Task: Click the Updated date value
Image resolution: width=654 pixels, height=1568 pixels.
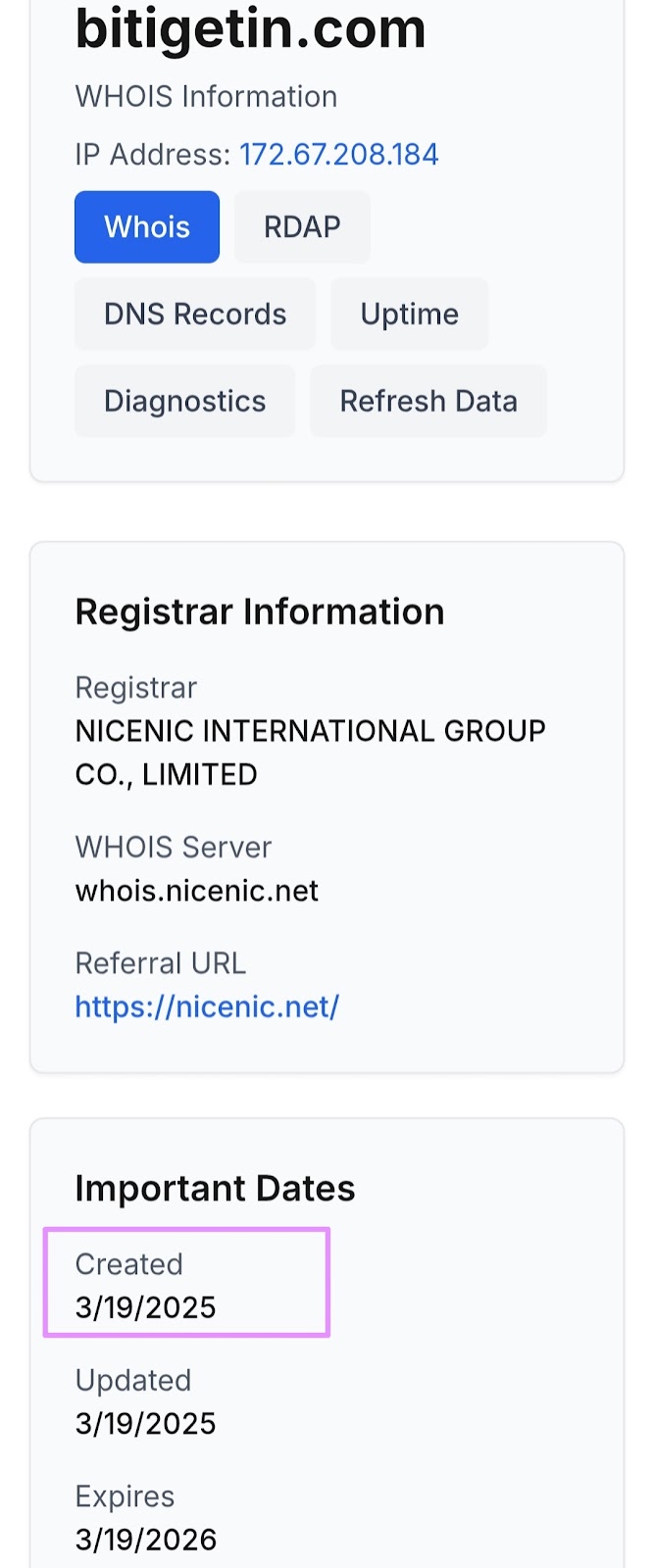Action: 145,1423
